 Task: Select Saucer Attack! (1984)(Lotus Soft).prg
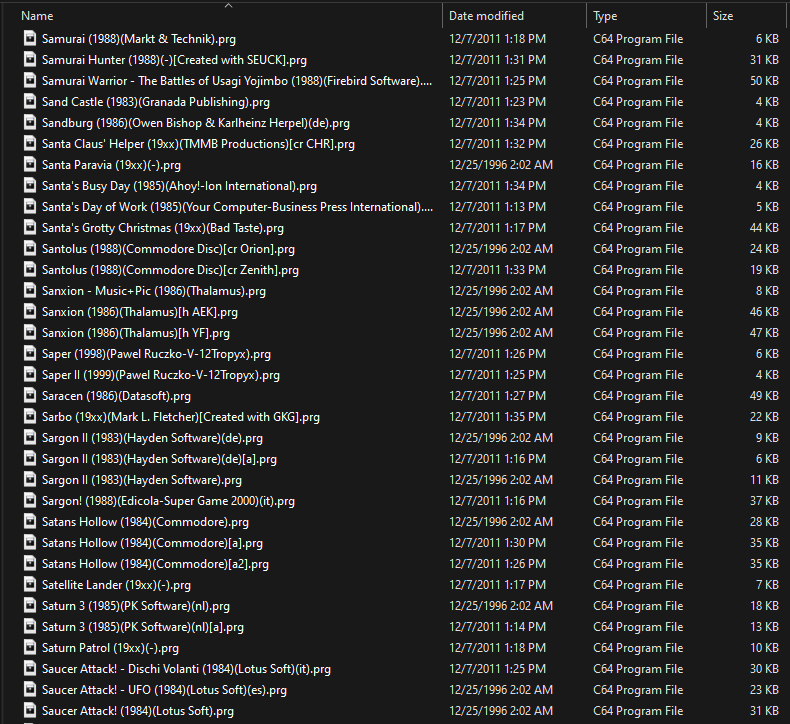point(138,711)
